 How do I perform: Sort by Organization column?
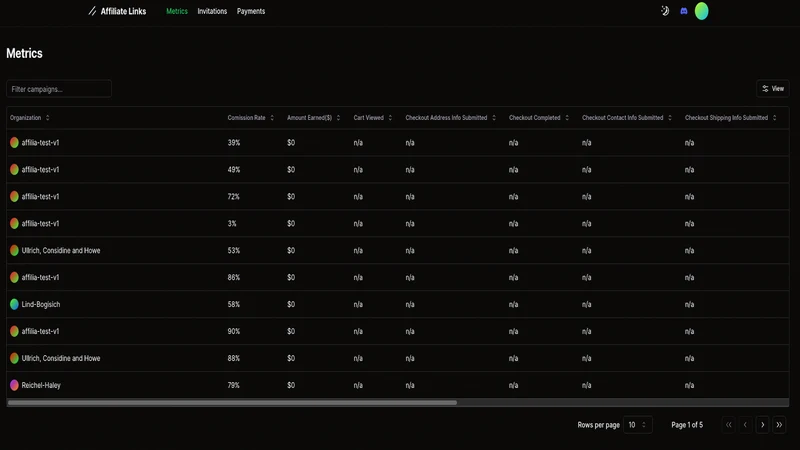pyautogui.click(x=30, y=118)
